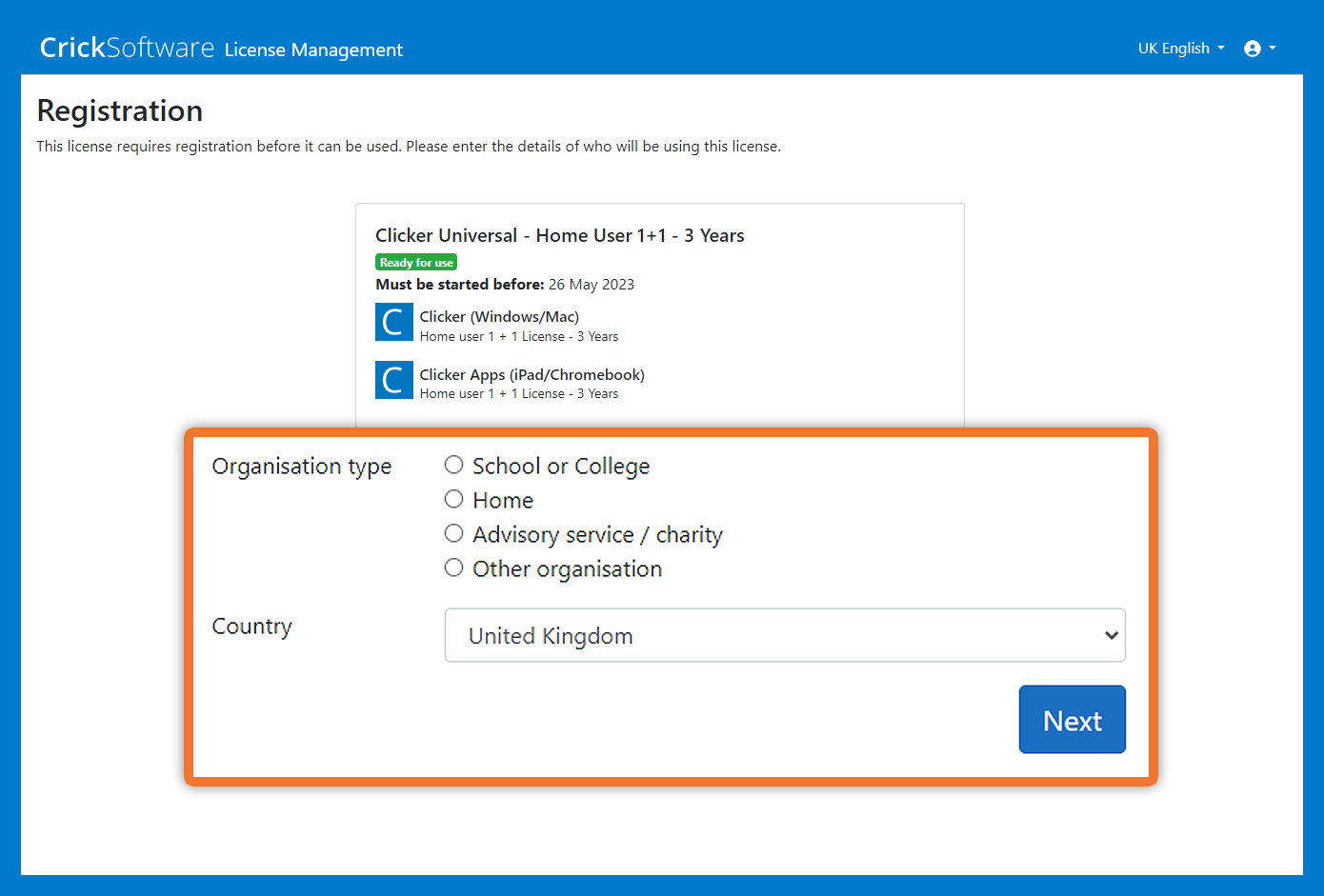Select Advisory service / charity option
Image resolution: width=1324 pixels, height=896 pixels.
coord(454,533)
